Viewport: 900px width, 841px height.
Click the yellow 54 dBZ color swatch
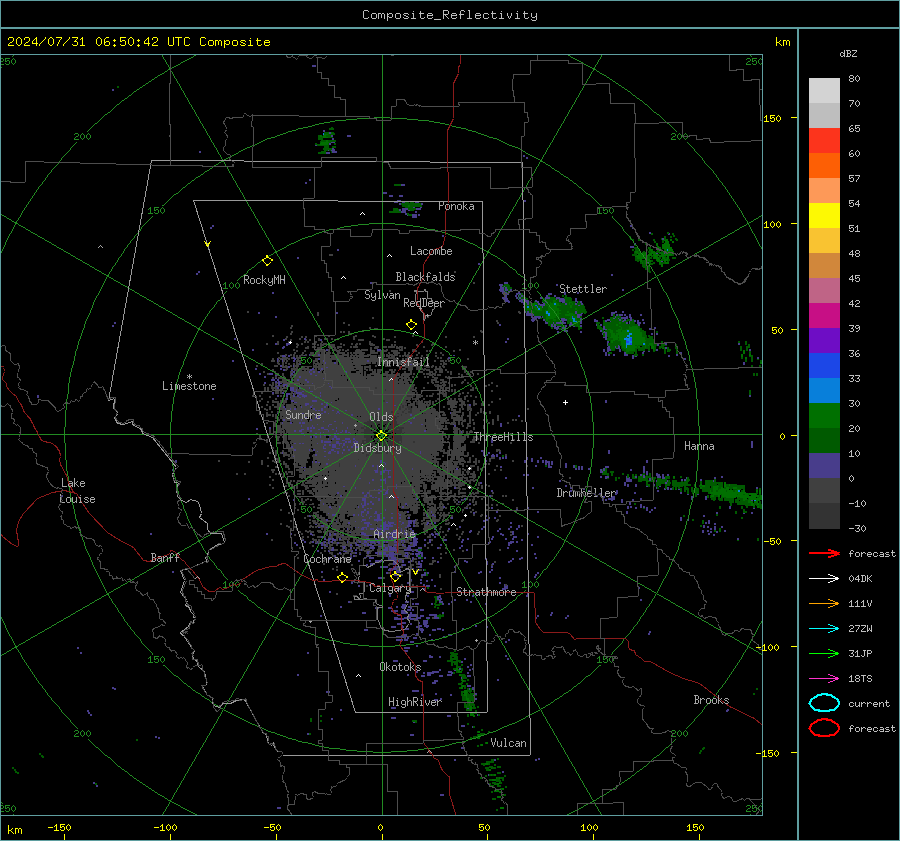tap(824, 215)
